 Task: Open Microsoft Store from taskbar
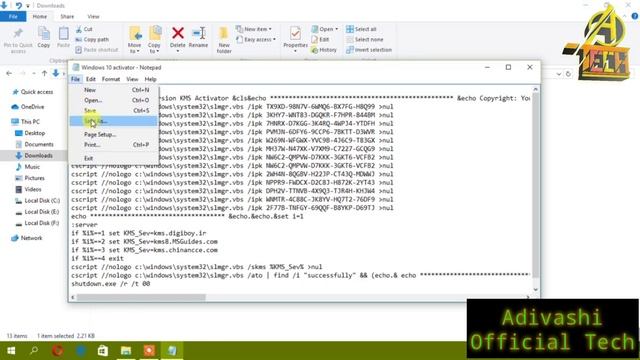coord(103,351)
